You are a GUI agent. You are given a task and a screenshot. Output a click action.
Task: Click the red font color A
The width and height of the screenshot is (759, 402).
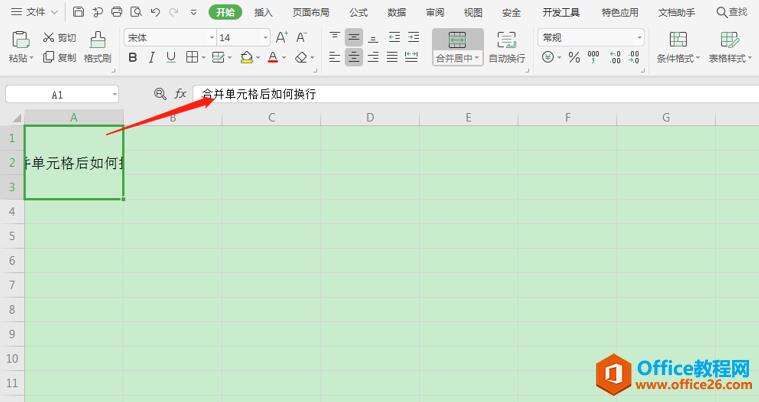tap(273, 58)
